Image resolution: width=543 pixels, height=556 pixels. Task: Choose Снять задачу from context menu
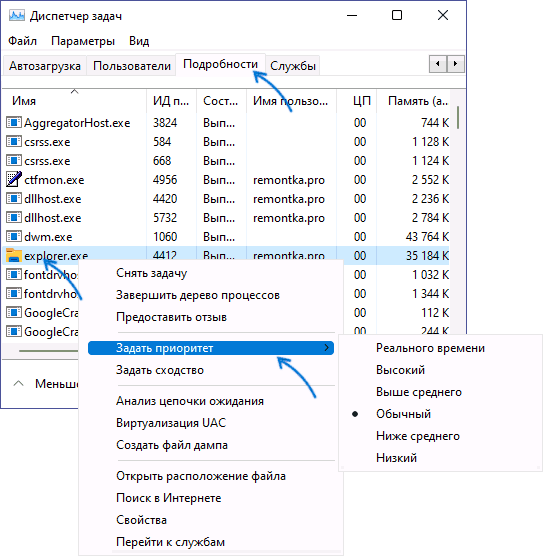click(151, 273)
